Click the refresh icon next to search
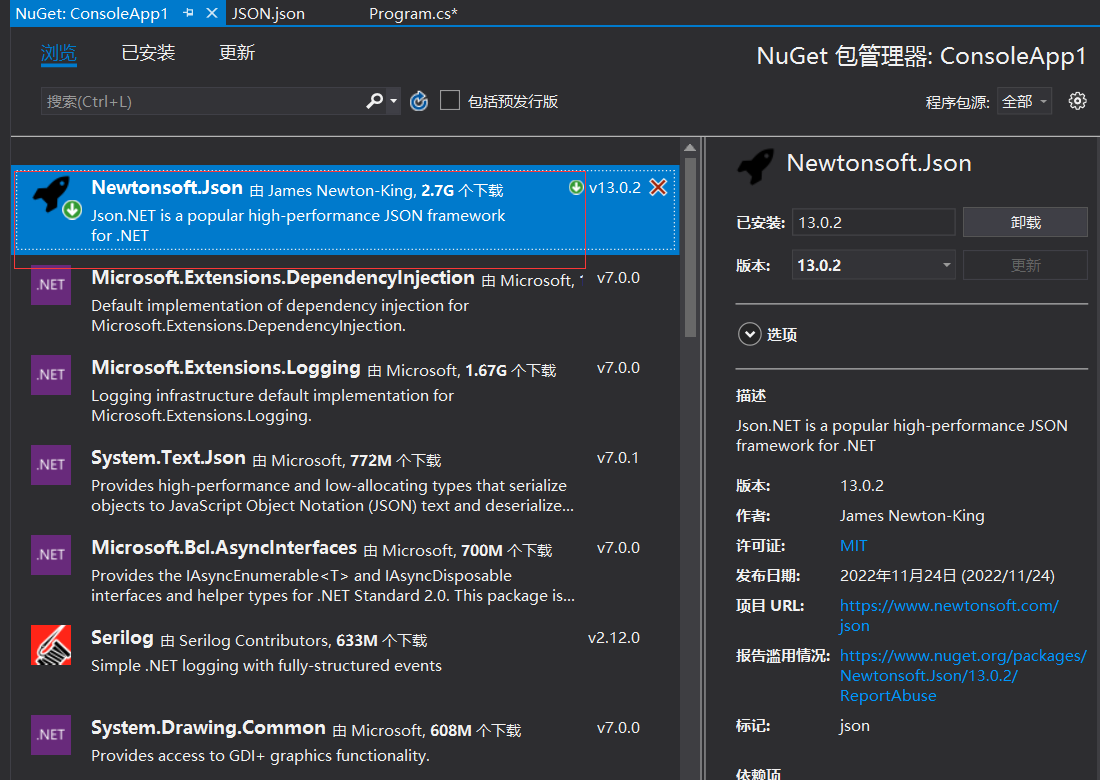Screen dimensions: 1100x780 pyautogui.click(x=419, y=102)
